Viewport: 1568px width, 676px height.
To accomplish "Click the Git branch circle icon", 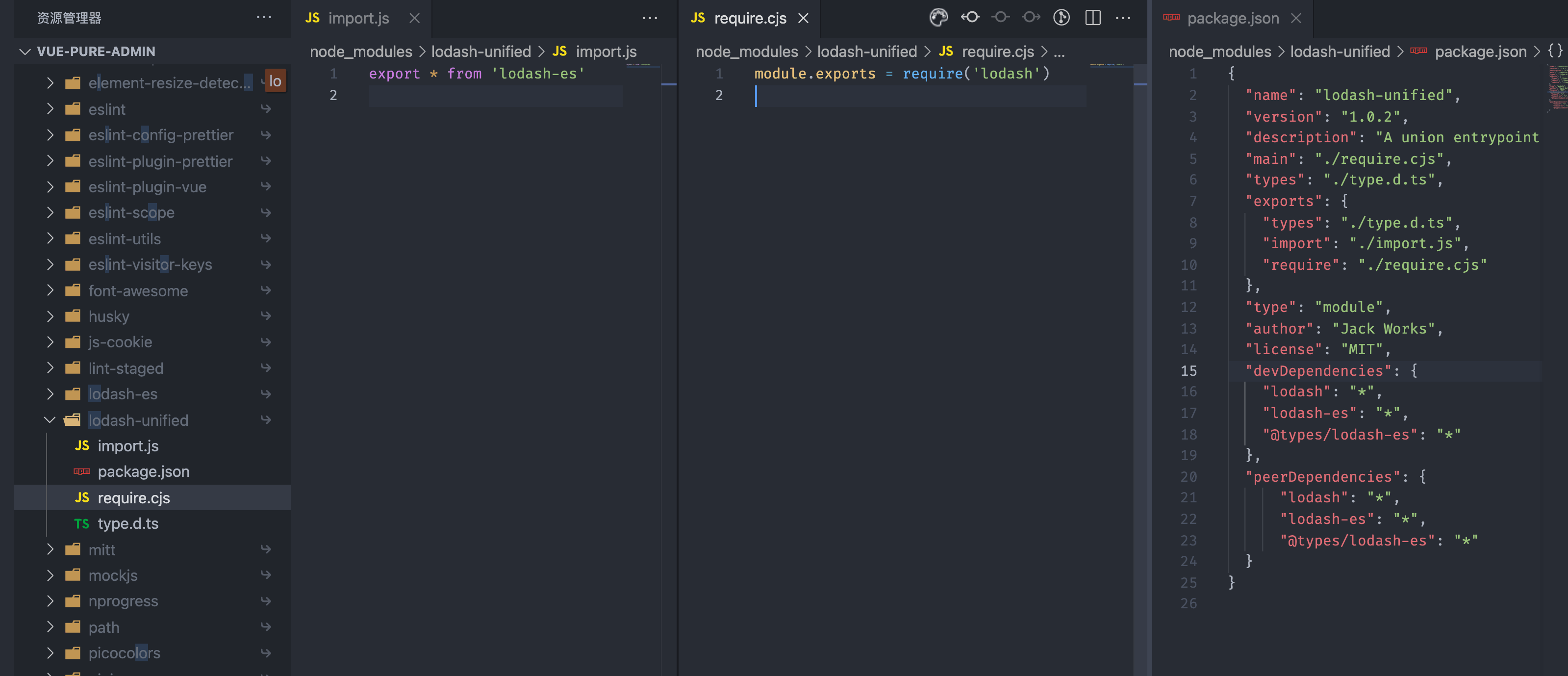I will click(1061, 17).
